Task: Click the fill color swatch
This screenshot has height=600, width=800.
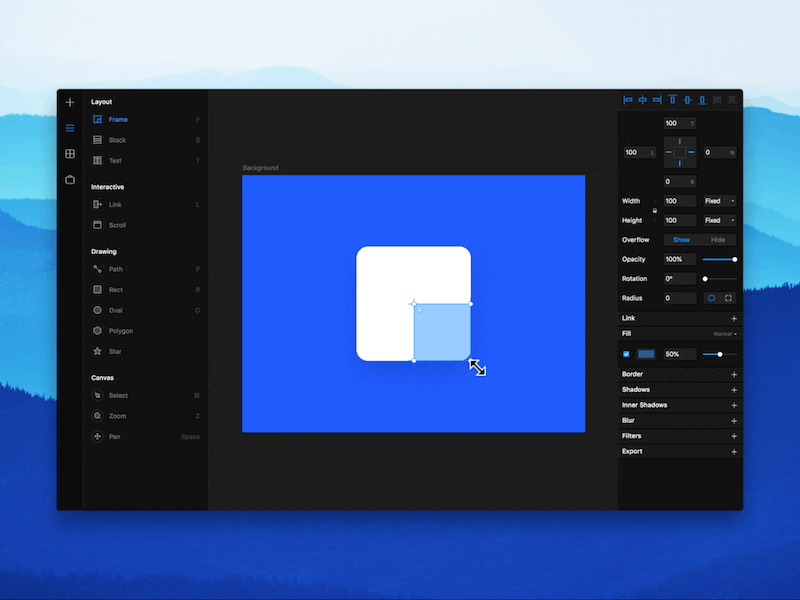Action: pyautogui.click(x=644, y=353)
